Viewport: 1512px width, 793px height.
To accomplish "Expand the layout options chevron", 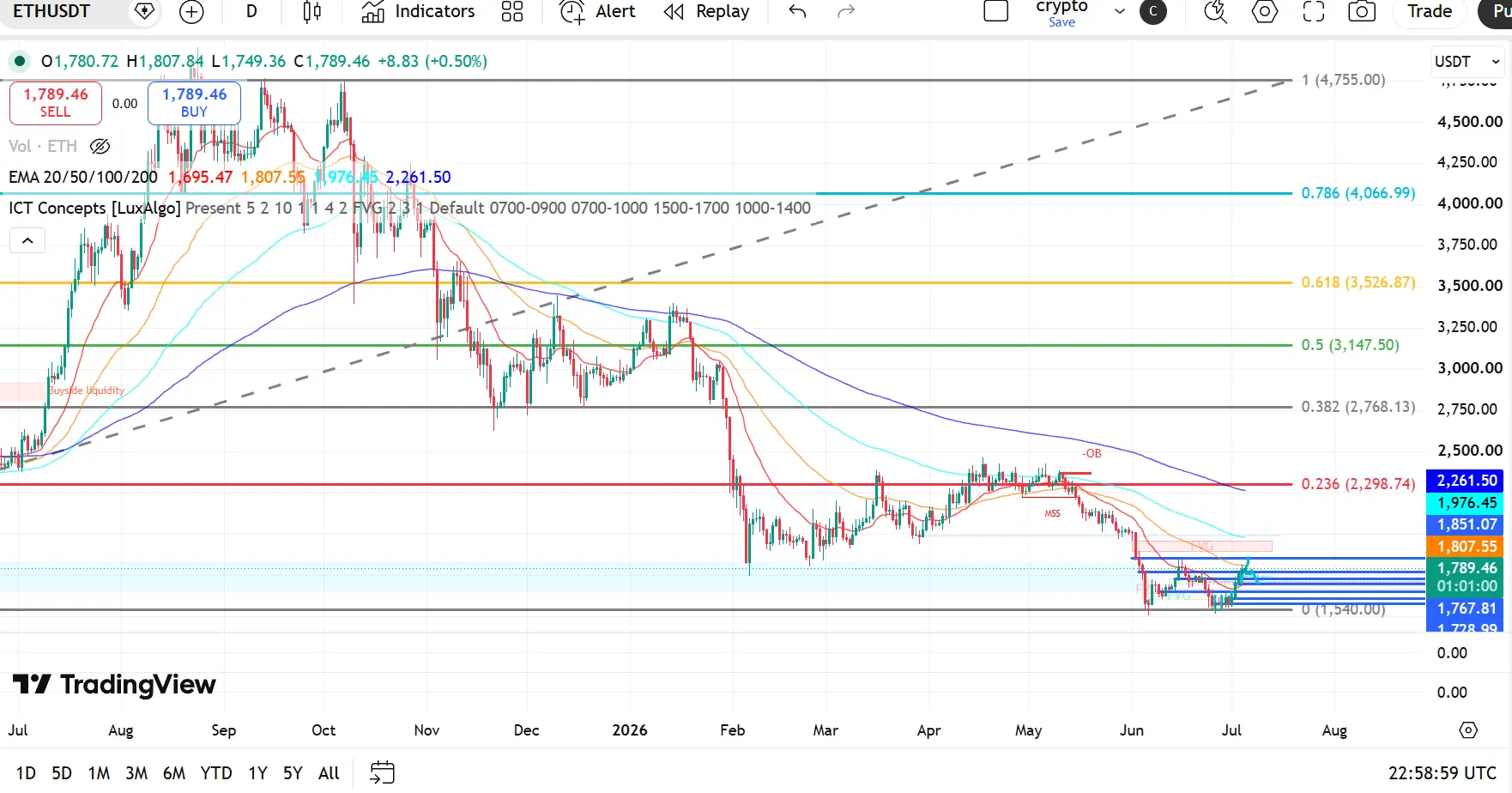I will pyautogui.click(x=1120, y=11).
